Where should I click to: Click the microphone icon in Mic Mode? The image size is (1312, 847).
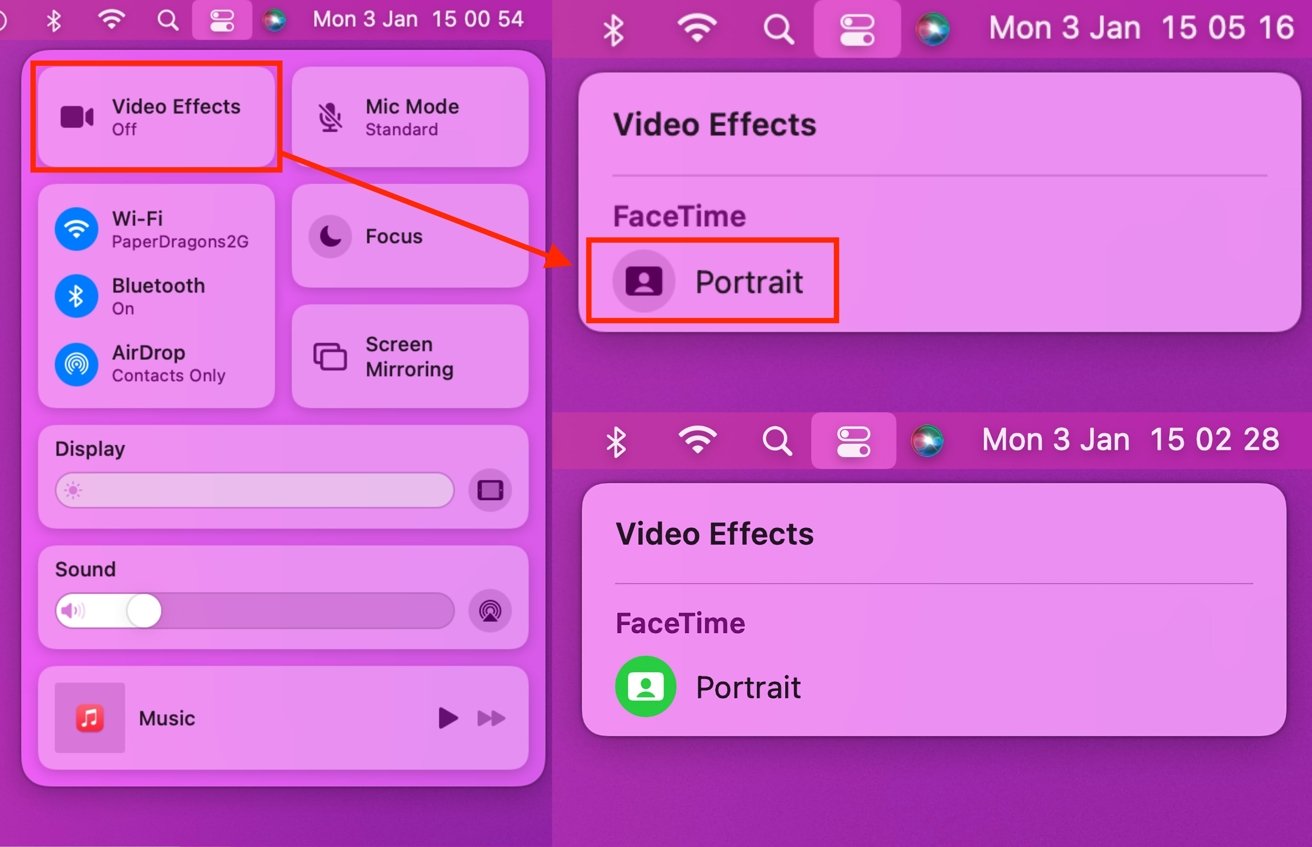pos(330,117)
